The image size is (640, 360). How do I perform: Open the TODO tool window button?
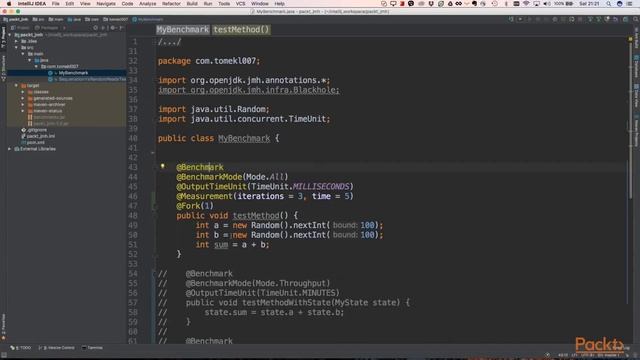pyautogui.click(x=21, y=348)
